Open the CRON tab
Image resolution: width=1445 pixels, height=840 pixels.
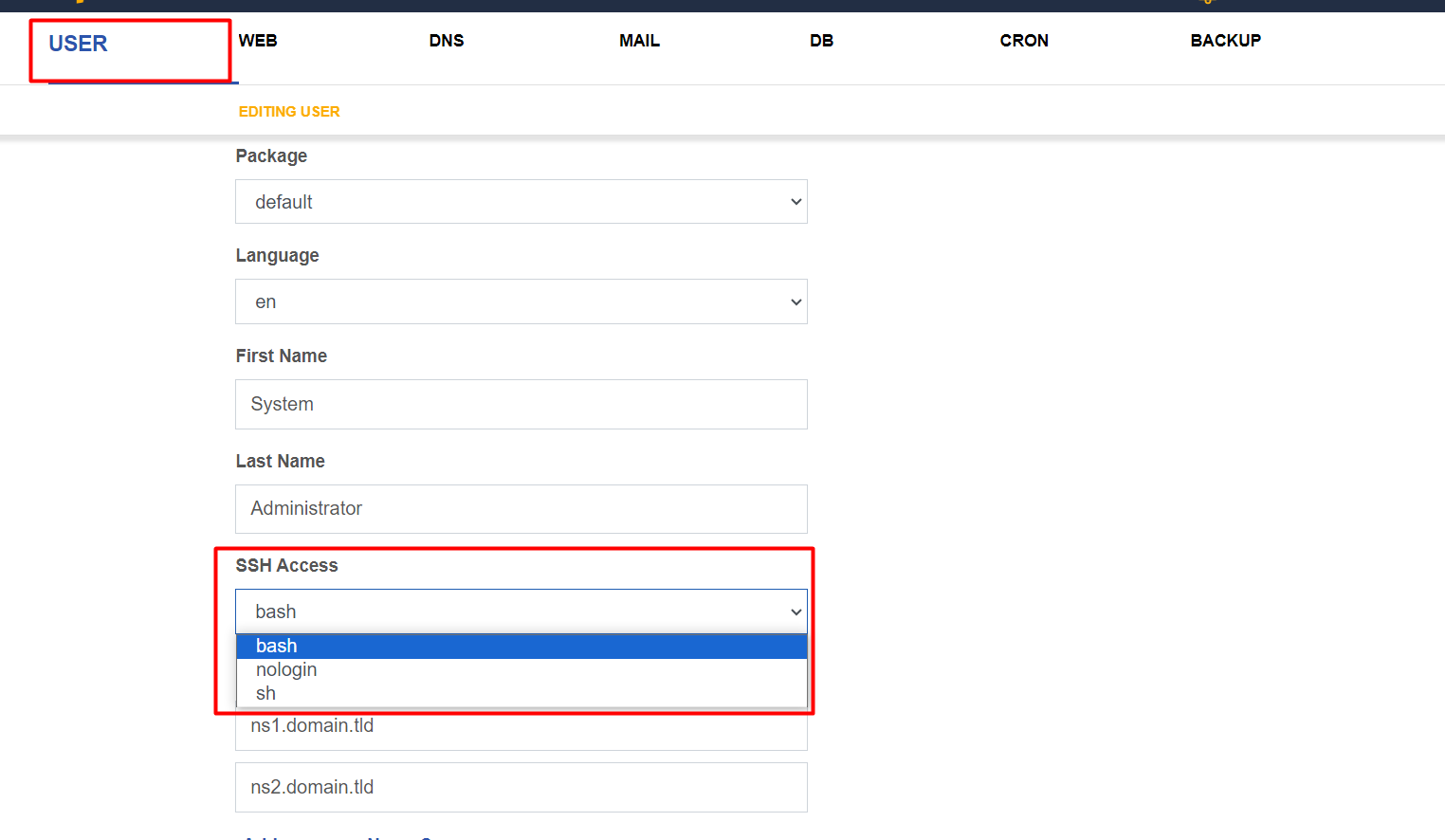point(1024,41)
